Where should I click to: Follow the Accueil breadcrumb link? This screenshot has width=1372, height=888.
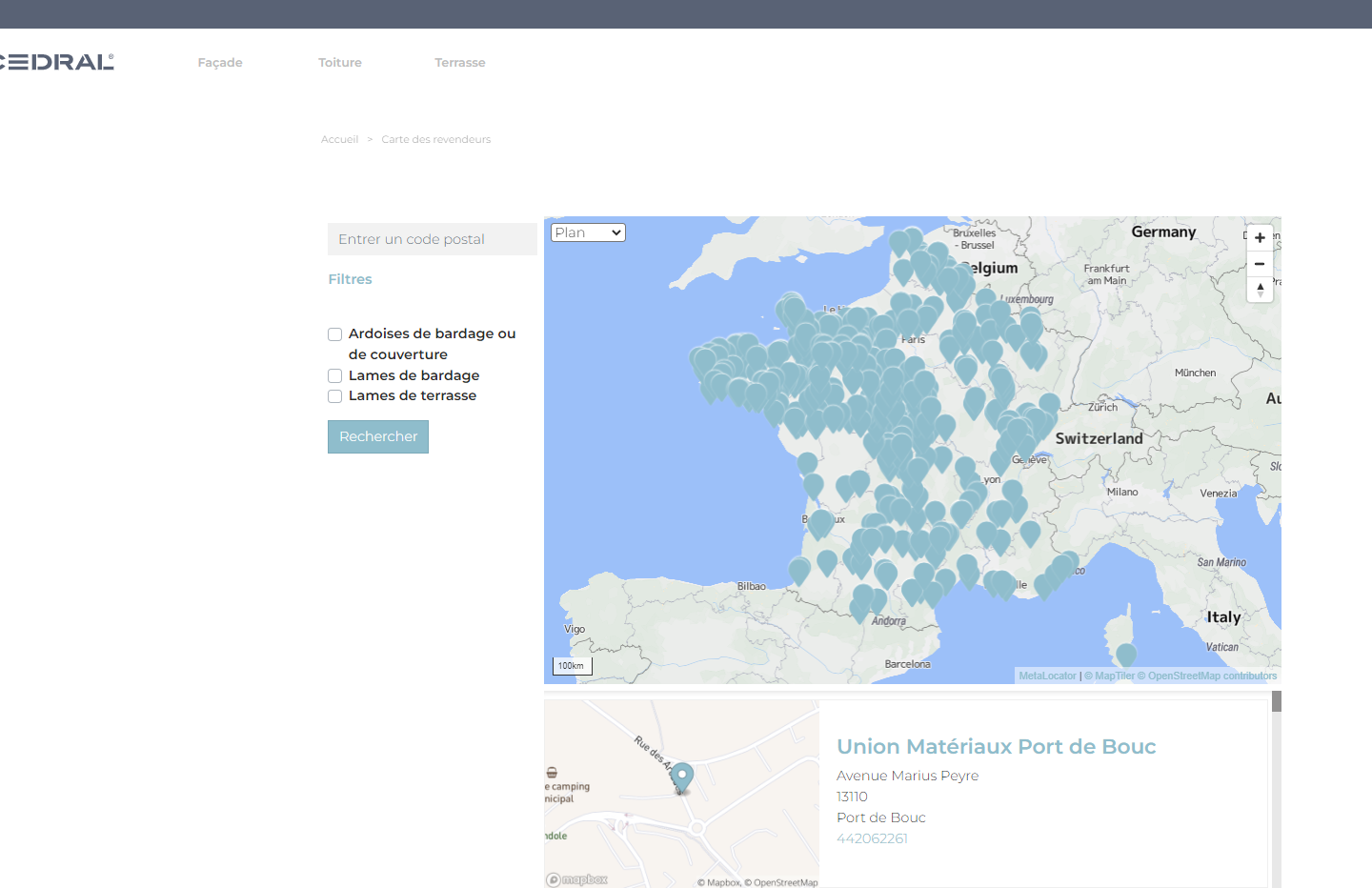coord(339,139)
